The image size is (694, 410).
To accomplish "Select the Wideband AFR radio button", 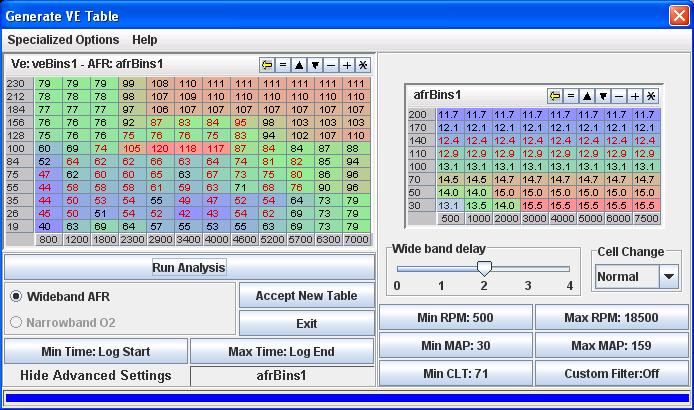I will click(x=17, y=296).
